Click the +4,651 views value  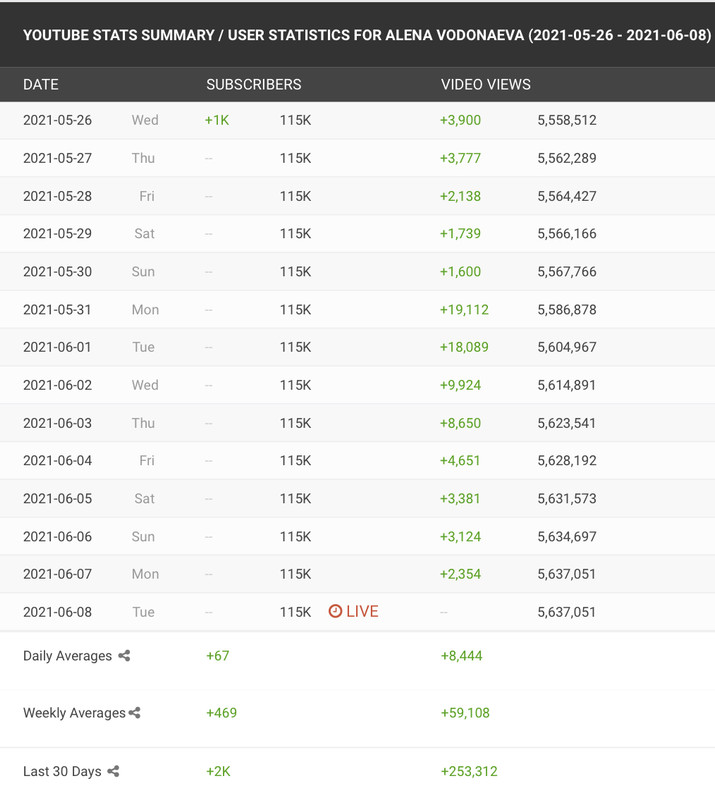coord(460,460)
